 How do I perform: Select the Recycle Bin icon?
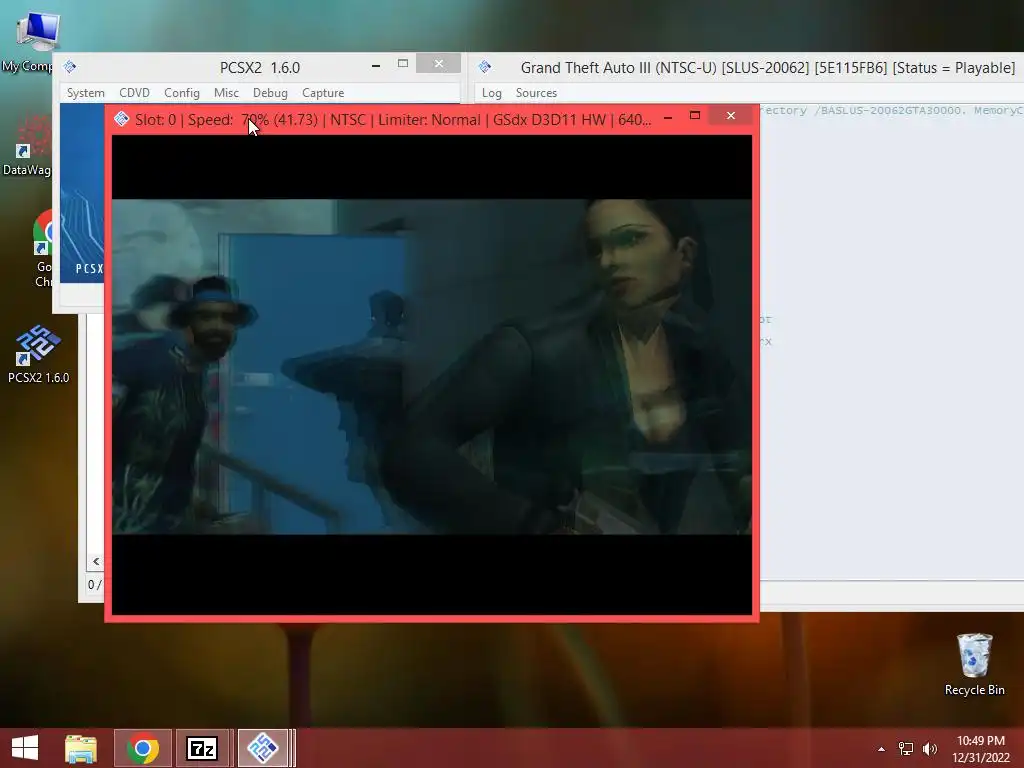pyautogui.click(x=974, y=664)
